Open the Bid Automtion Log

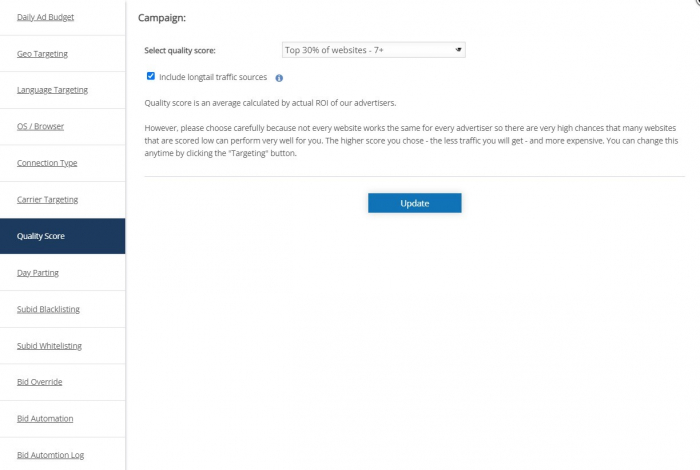(x=50, y=455)
